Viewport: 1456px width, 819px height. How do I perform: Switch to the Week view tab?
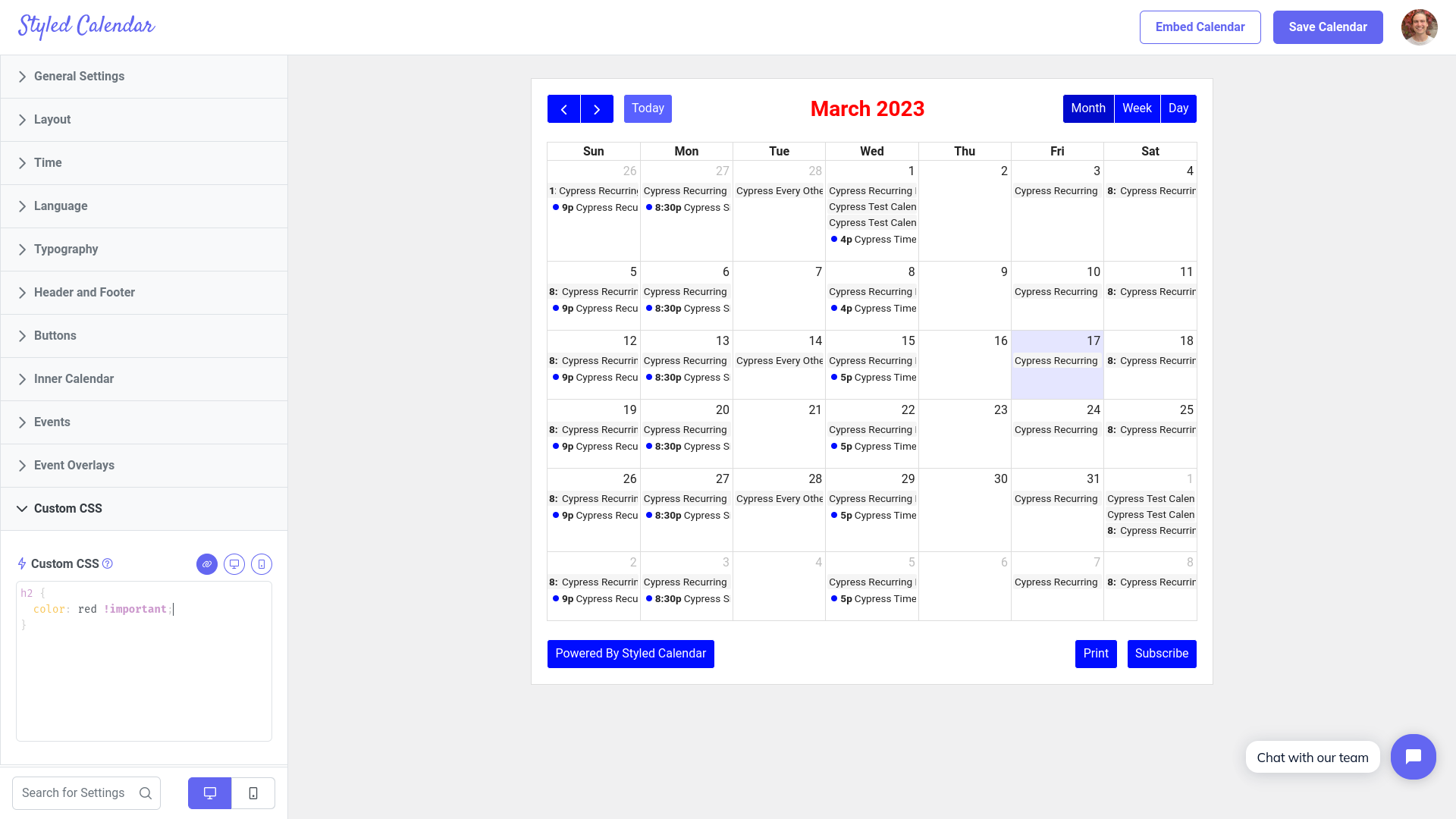click(1137, 108)
